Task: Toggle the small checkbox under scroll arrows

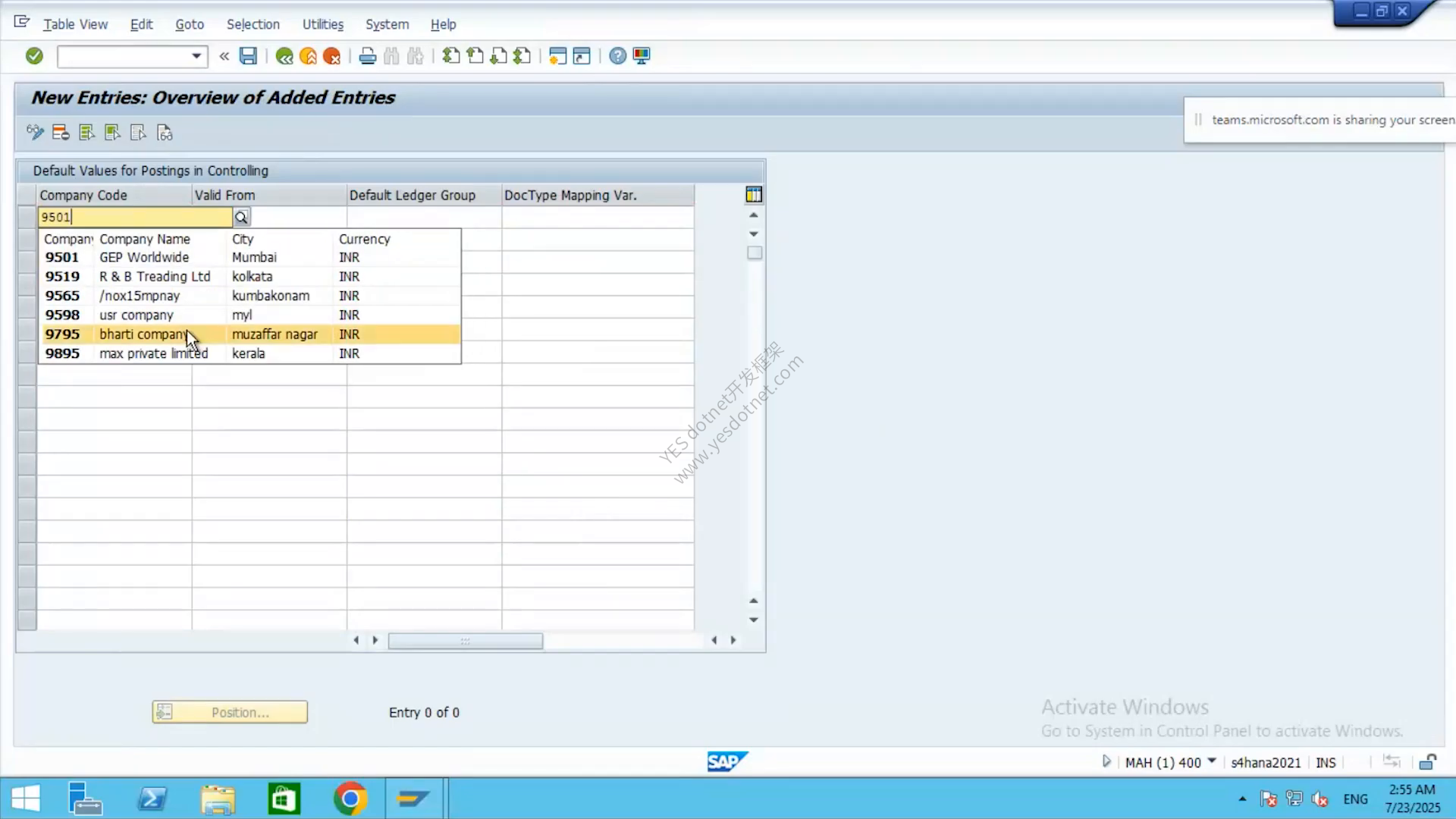Action: pyautogui.click(x=755, y=253)
